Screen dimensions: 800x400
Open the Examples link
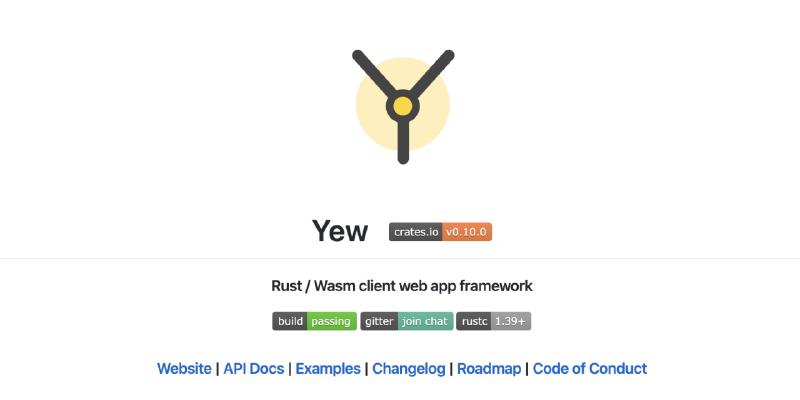(x=328, y=369)
